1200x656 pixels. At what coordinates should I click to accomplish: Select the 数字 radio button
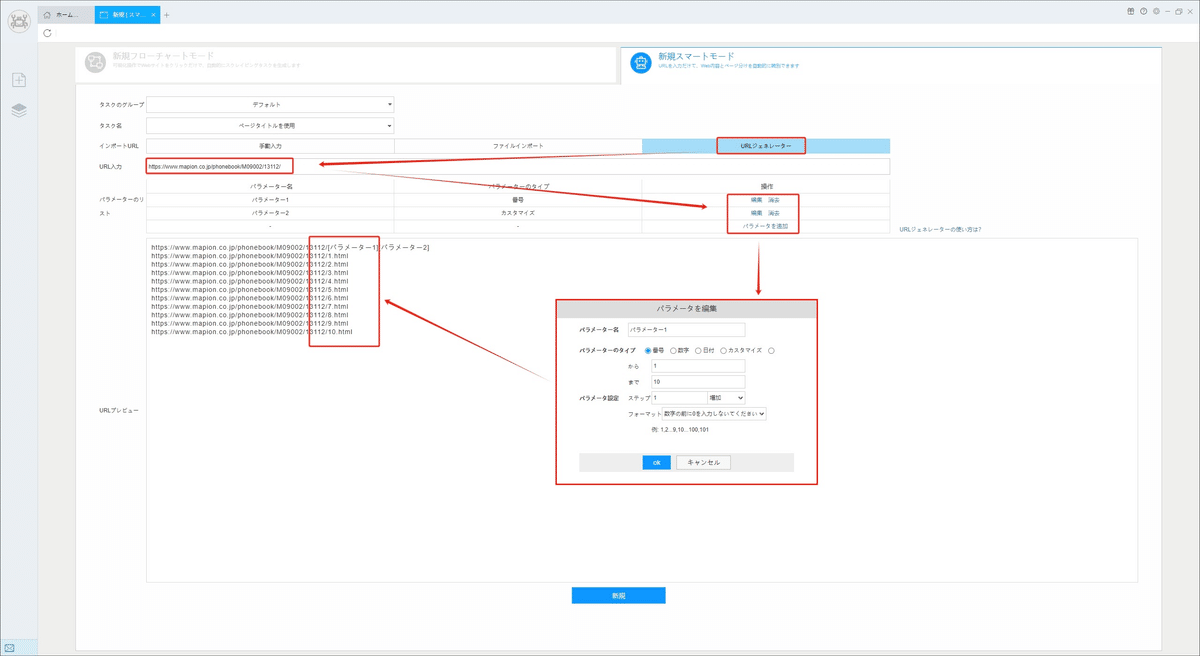(x=673, y=351)
